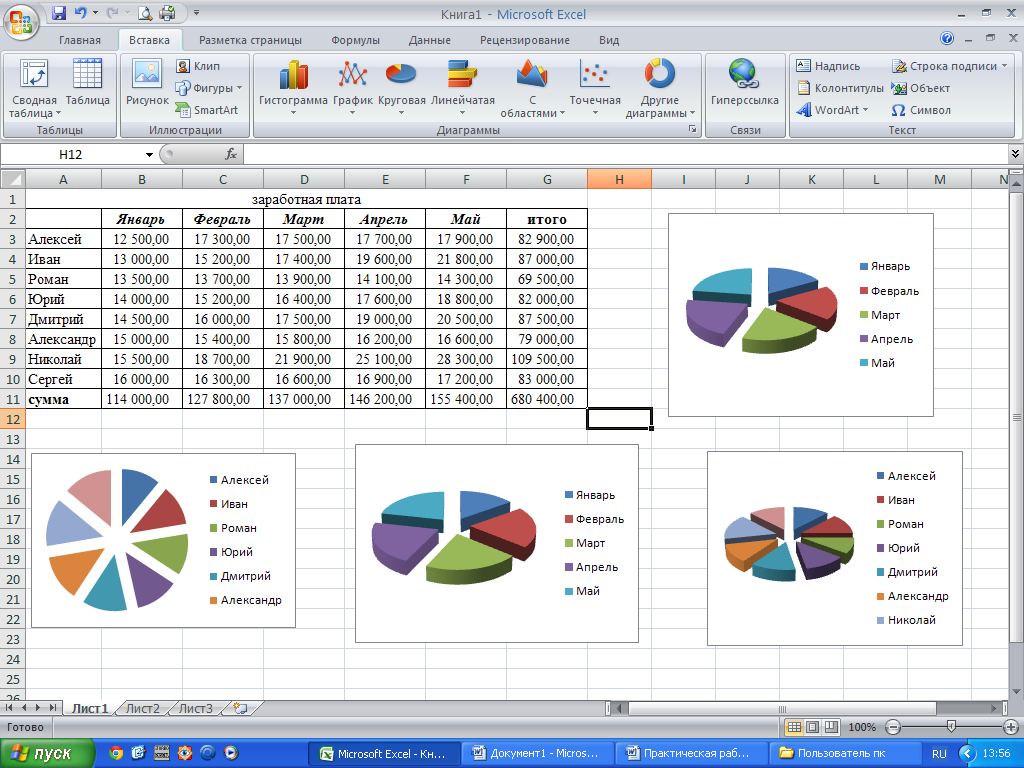Open Пользователь пк folder taskbar button
The image size is (1024, 768).
tap(844, 754)
